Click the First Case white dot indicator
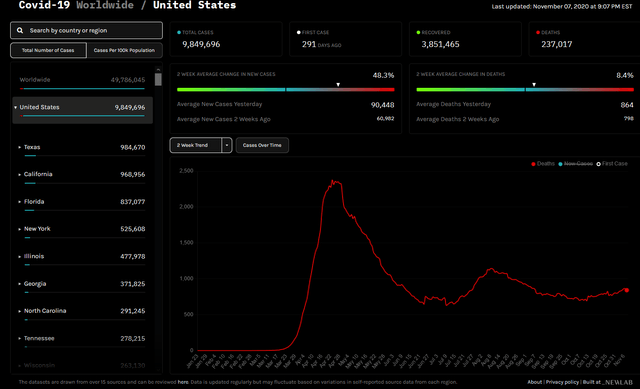Image resolution: width=640 pixels, height=389 pixels. pos(298,32)
